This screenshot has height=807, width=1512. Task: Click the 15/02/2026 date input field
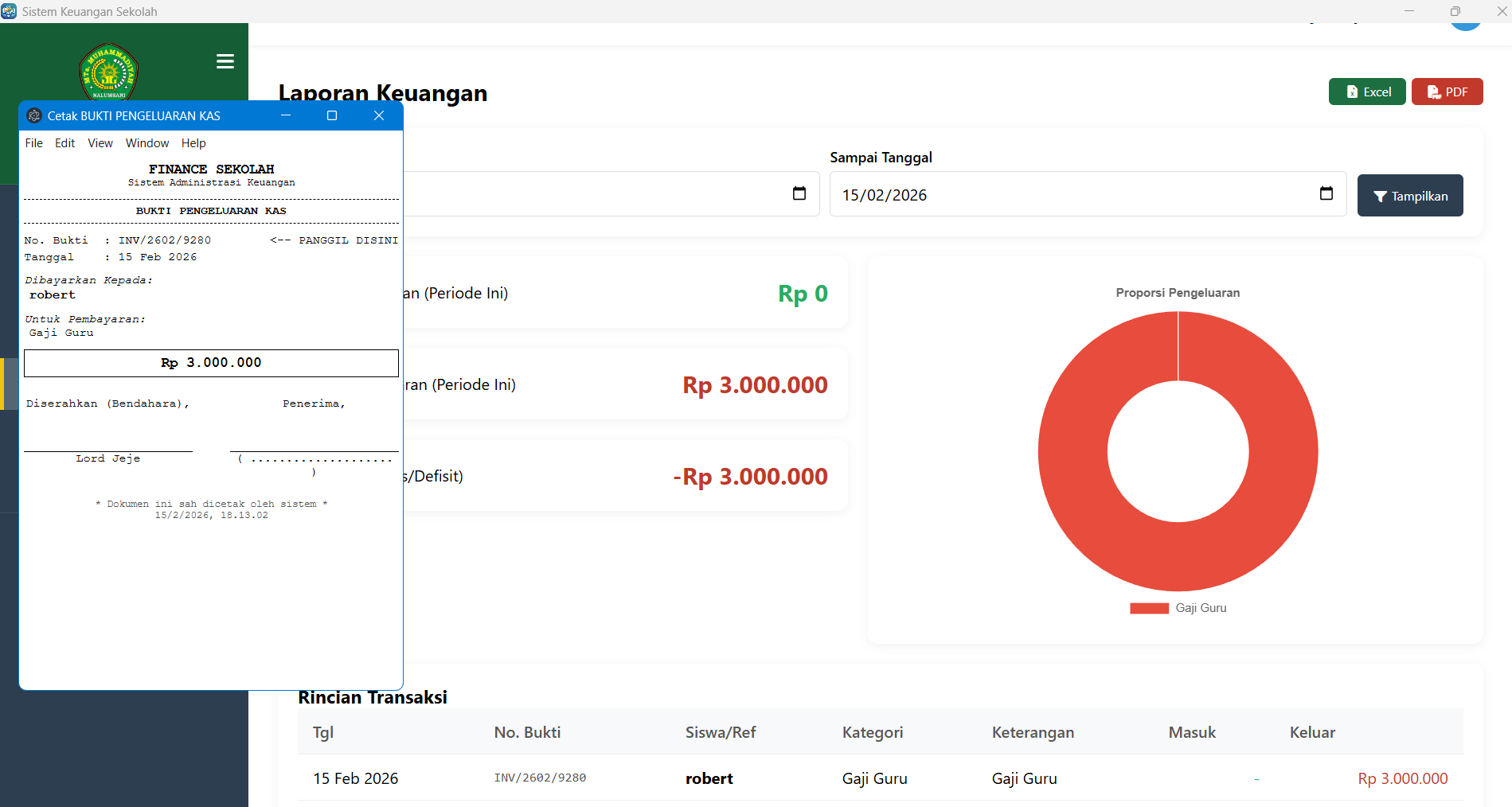point(955,194)
